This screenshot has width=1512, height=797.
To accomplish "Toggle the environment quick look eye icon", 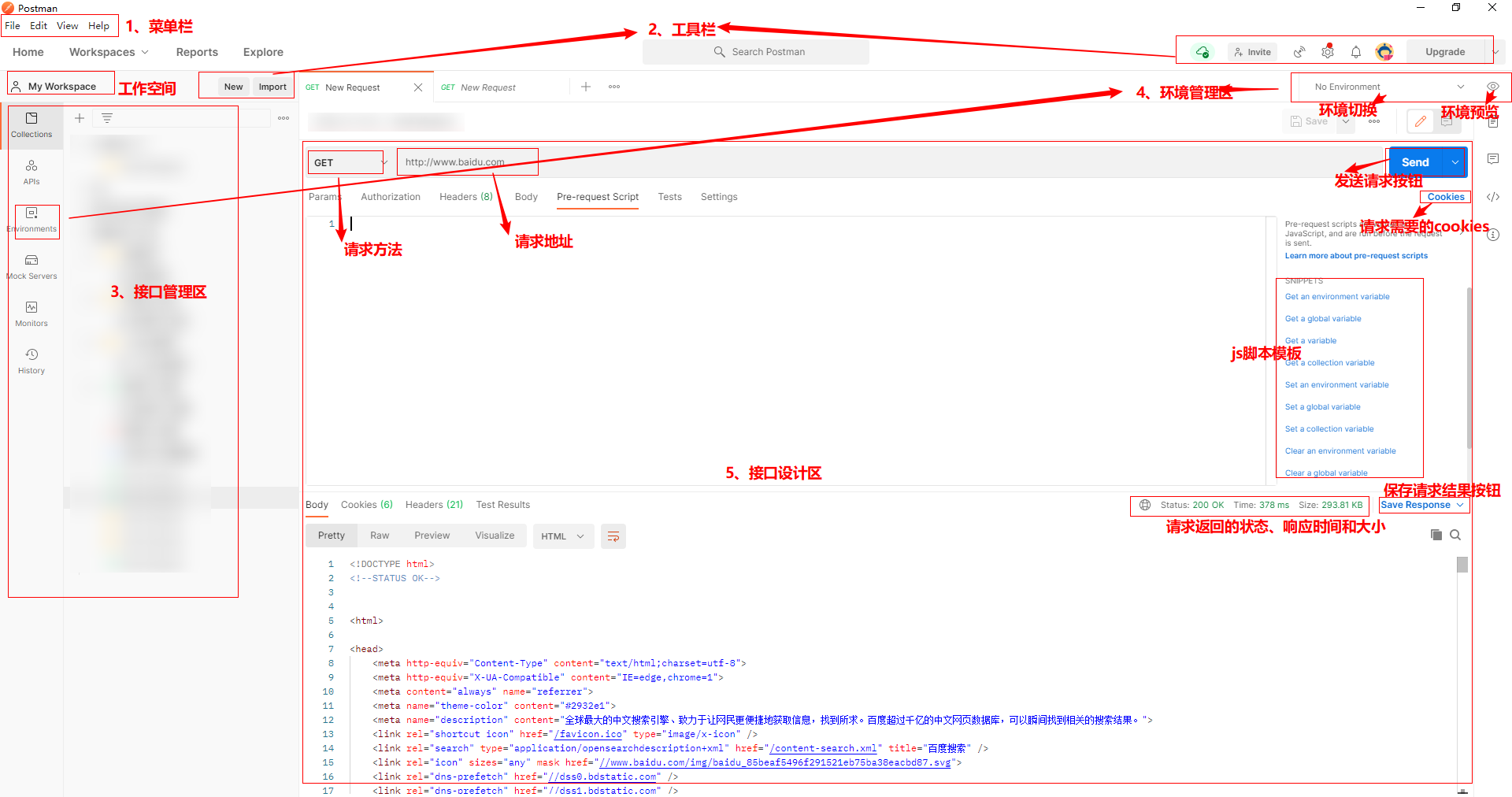I will (1493, 87).
